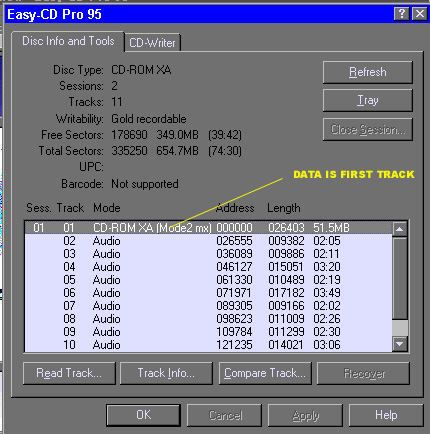Click the Mode column header
This screenshot has height=434, width=430.
(x=107, y=208)
